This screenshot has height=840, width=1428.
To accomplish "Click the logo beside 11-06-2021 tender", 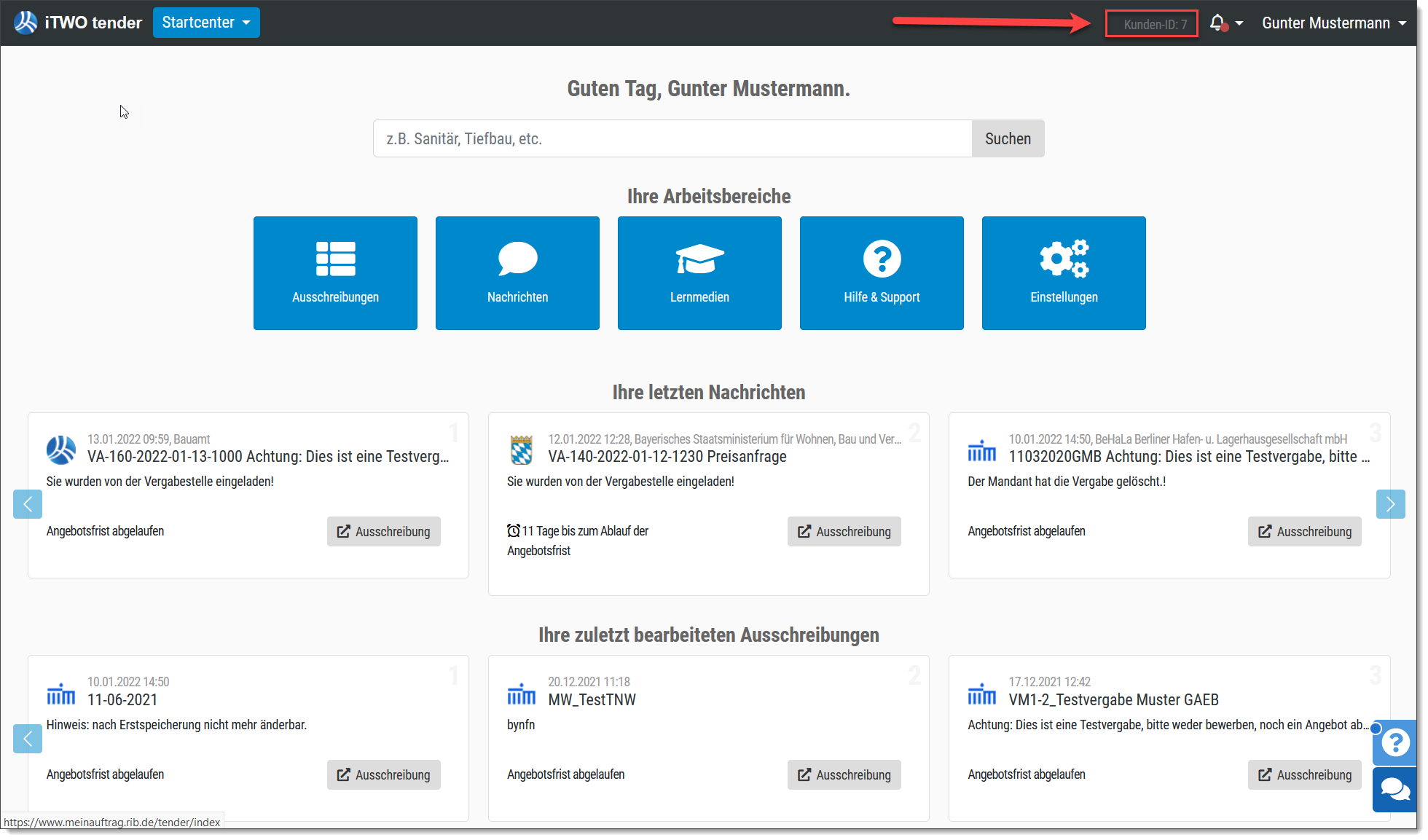I will (x=61, y=694).
